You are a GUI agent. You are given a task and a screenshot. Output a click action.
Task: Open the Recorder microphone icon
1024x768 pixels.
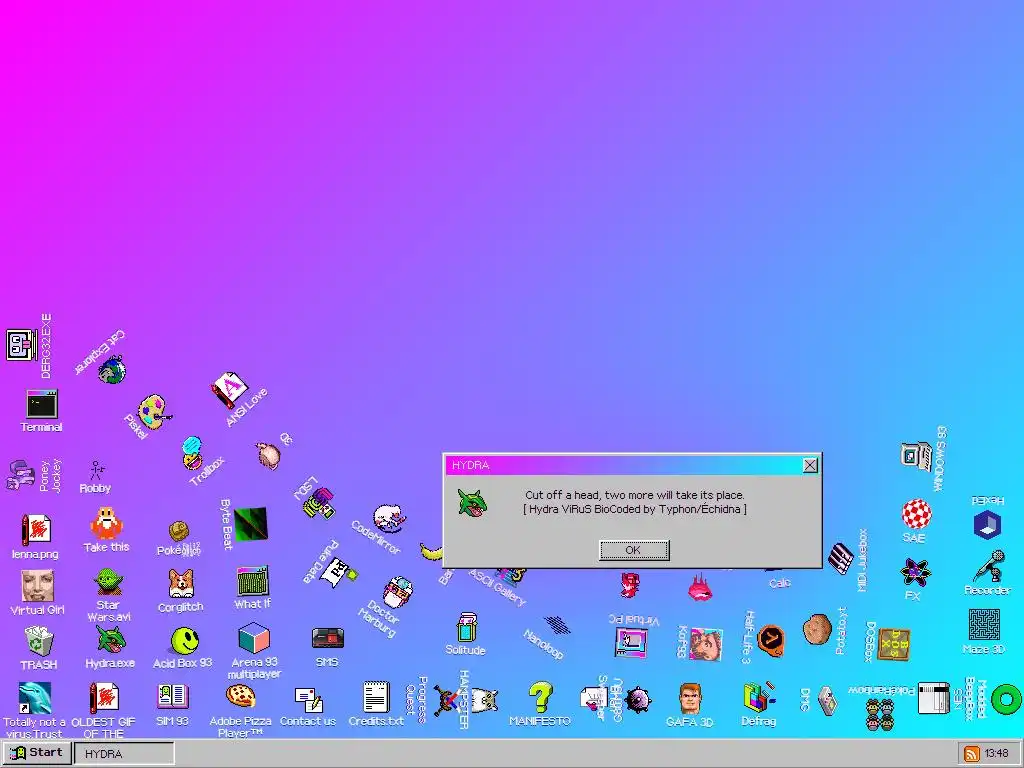click(989, 566)
